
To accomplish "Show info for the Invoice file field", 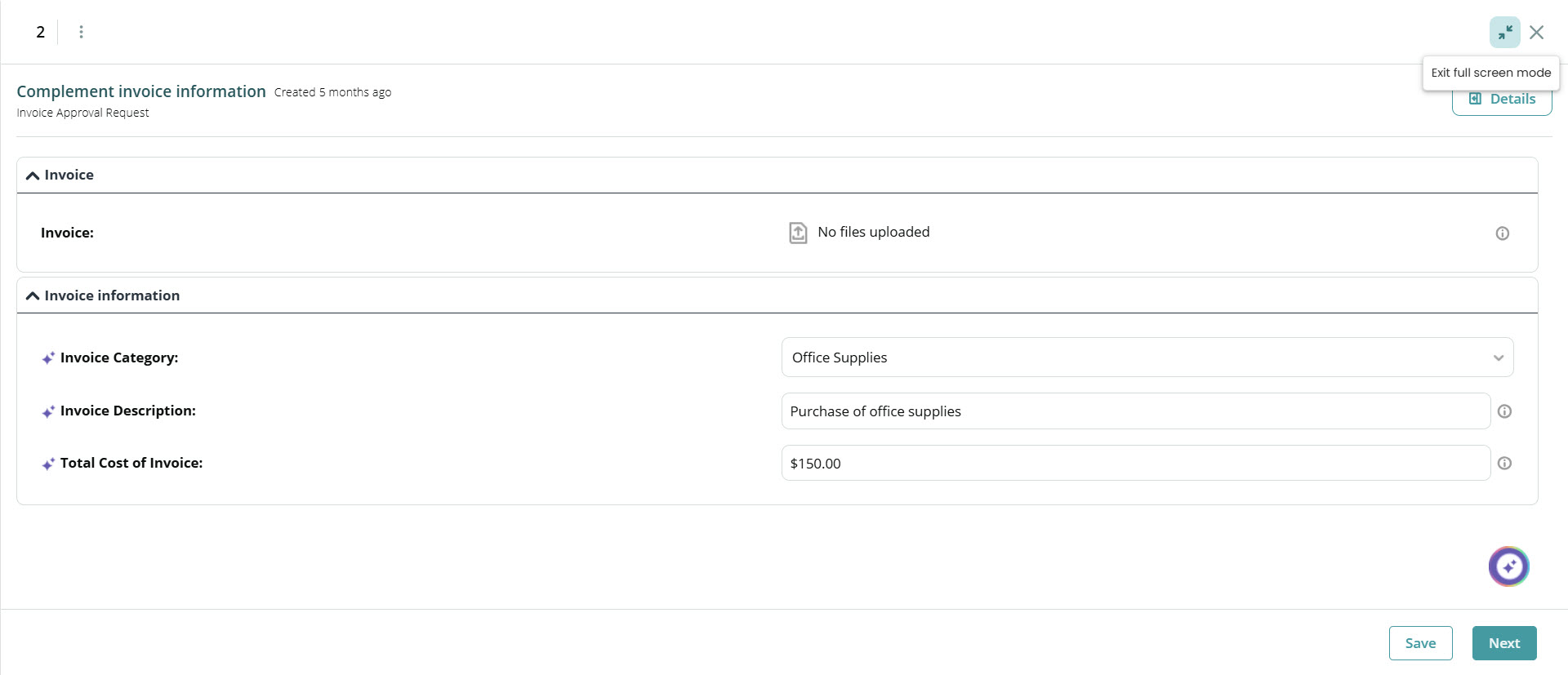I will coord(1502,233).
